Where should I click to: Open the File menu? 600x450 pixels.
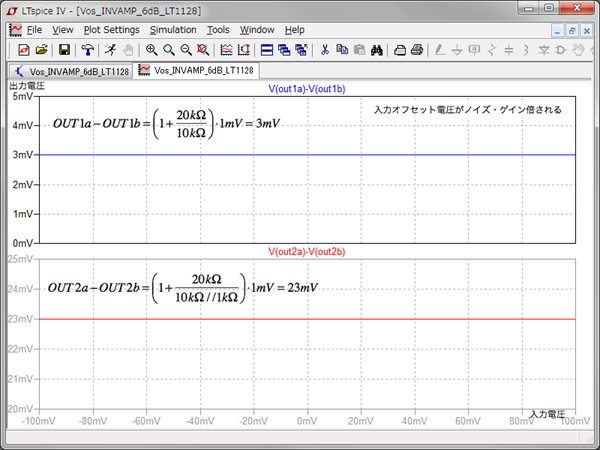34,30
